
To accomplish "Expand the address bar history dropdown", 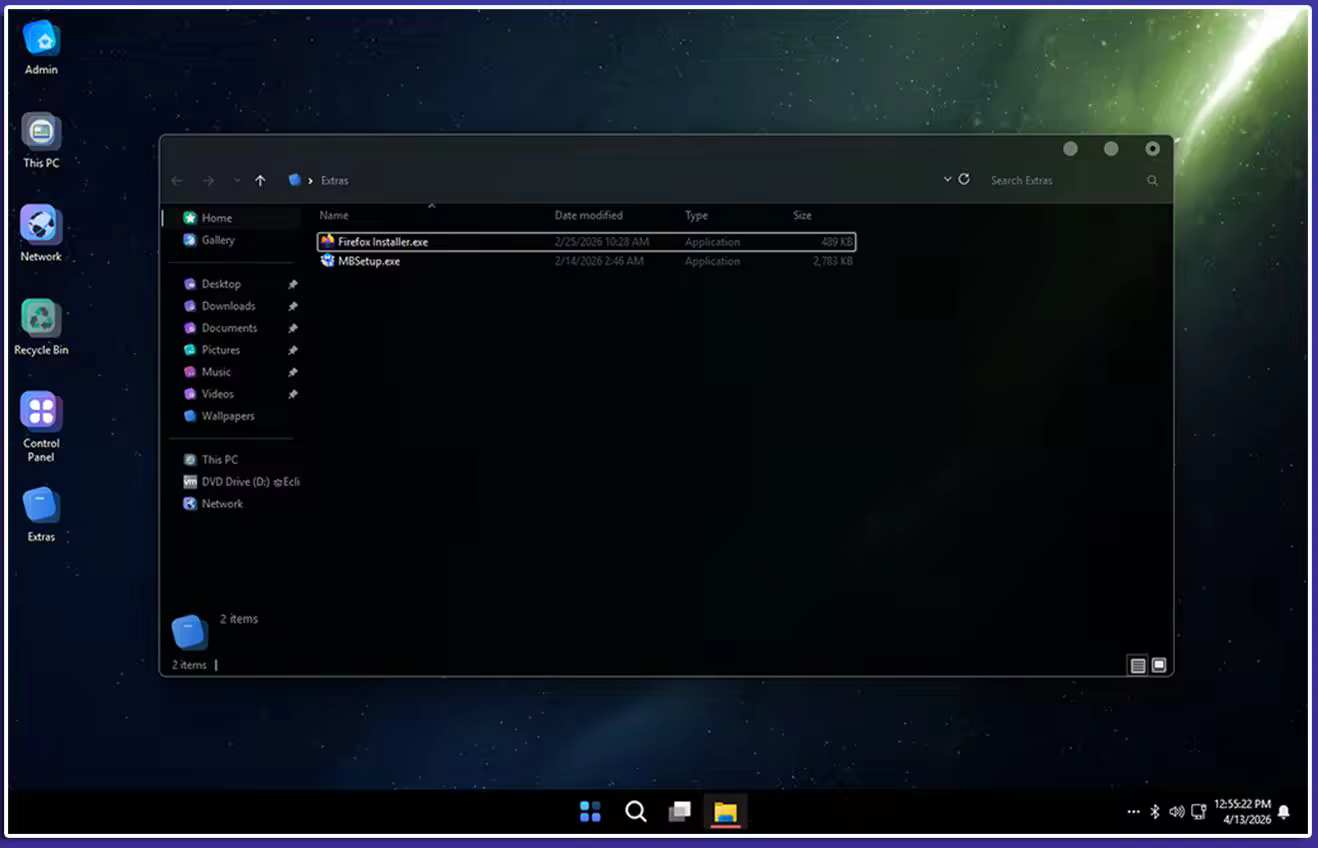I will pos(947,179).
